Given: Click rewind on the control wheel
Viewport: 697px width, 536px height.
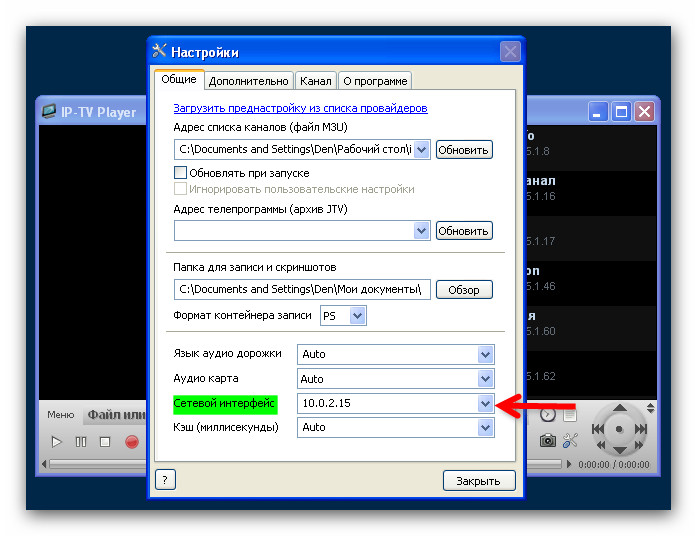Looking at the screenshot, I should point(601,444).
